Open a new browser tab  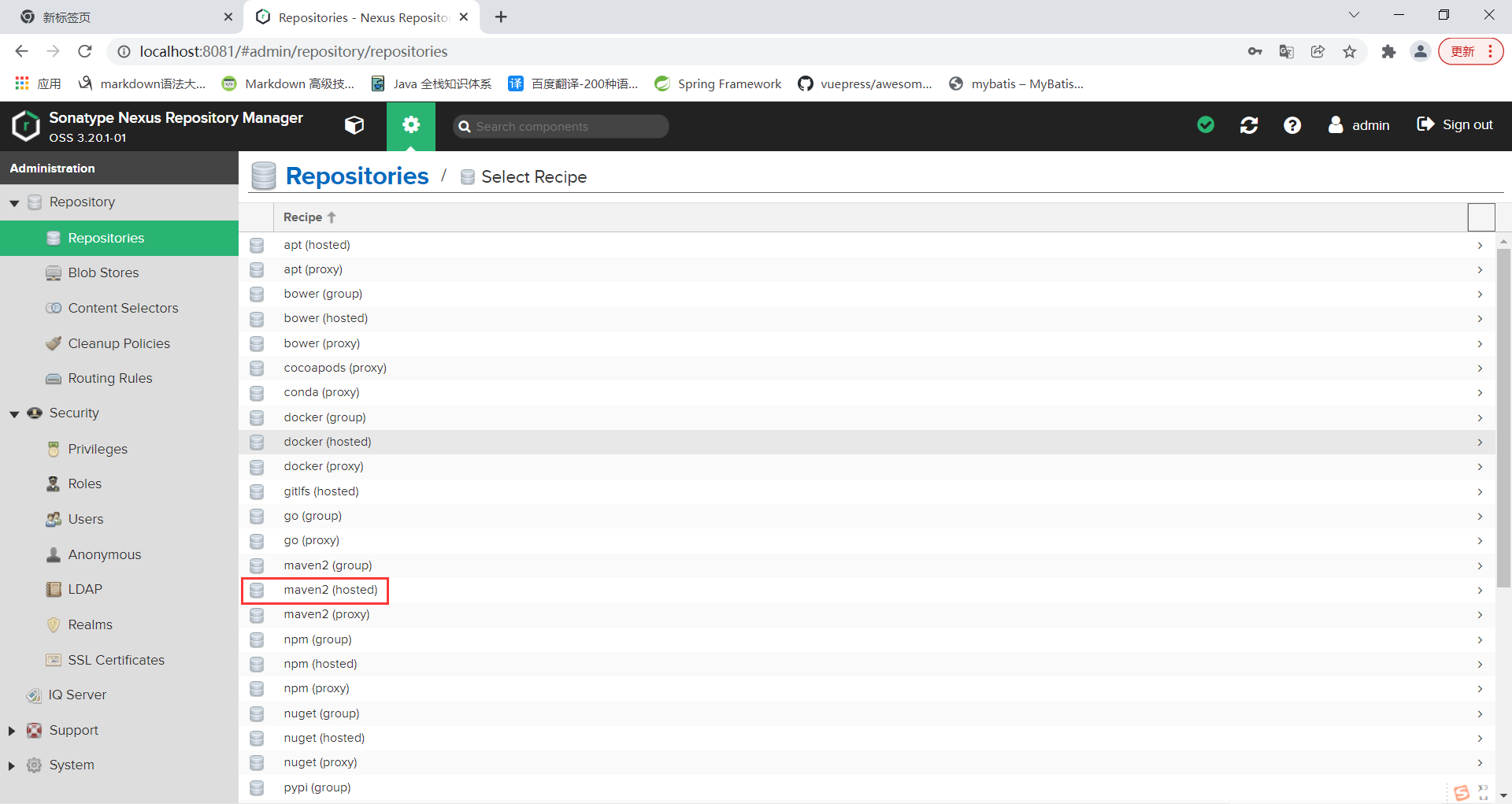click(x=501, y=17)
